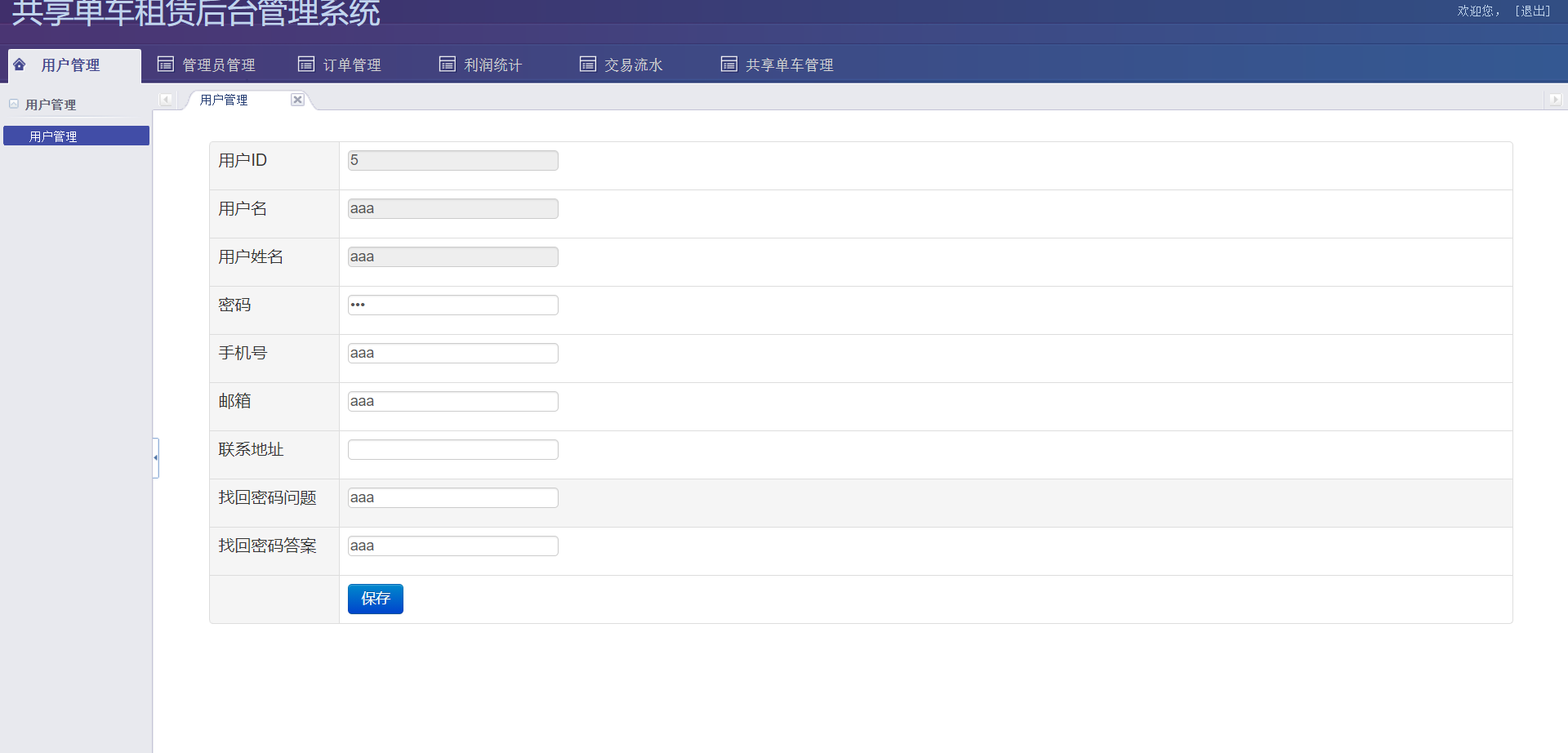
Task: Click the blue 保存 button
Action: tap(376, 599)
